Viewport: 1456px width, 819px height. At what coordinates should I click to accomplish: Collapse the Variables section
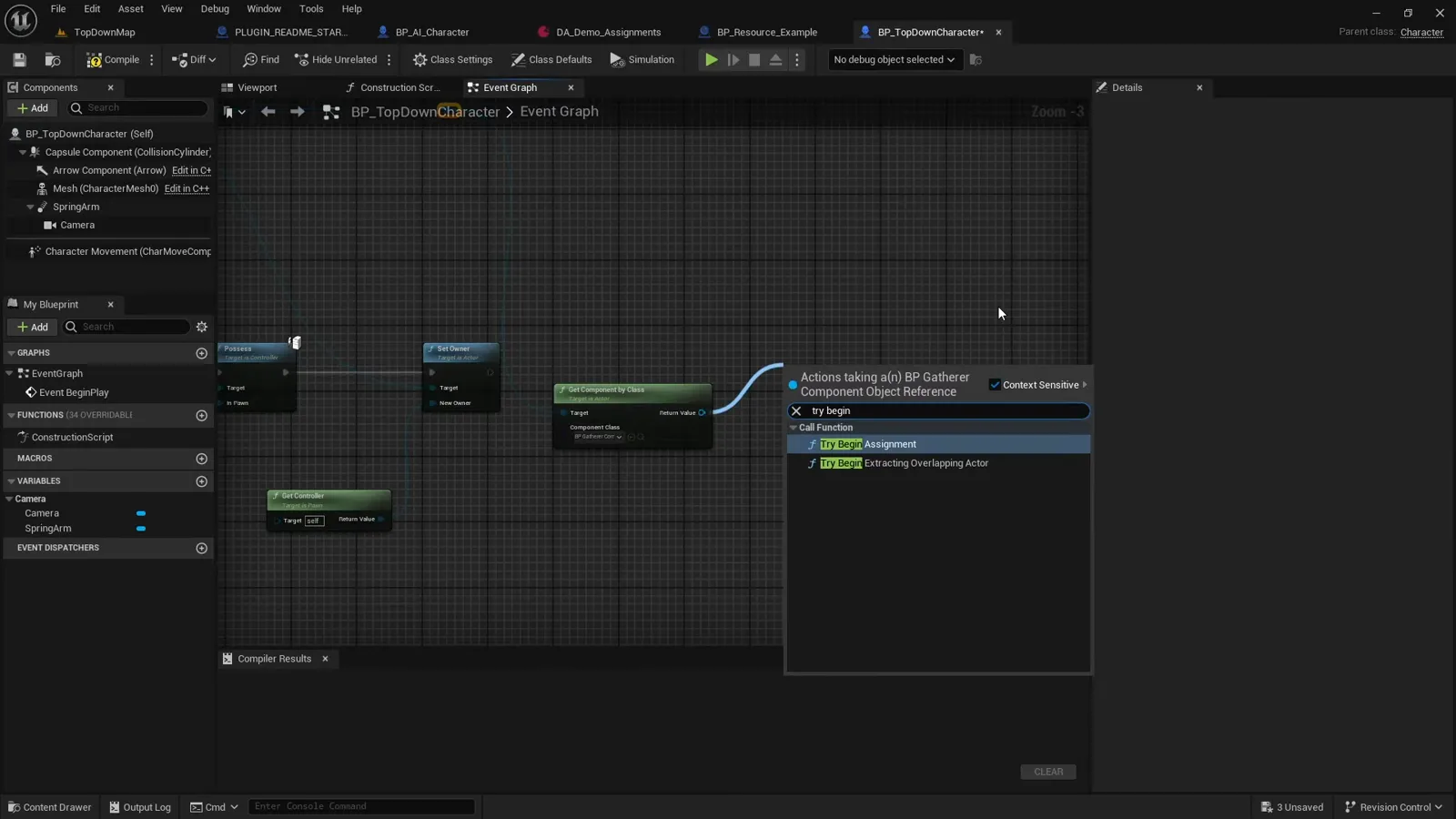(x=11, y=481)
